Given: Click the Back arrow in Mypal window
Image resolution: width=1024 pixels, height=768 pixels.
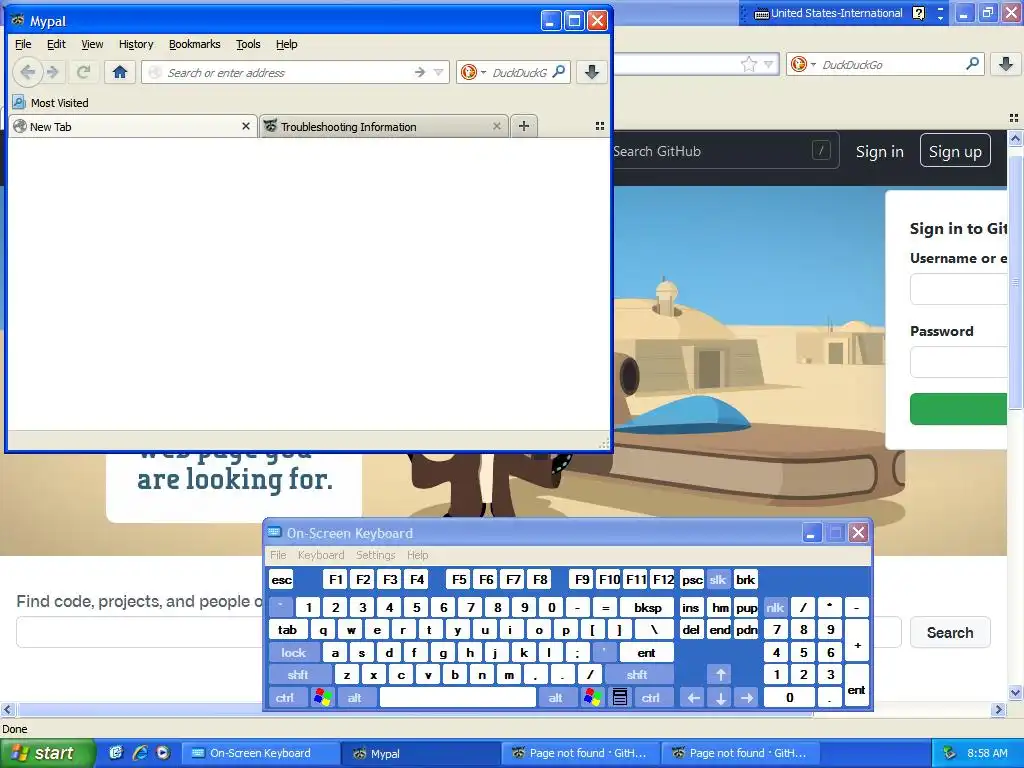Looking at the screenshot, I should click(x=27, y=72).
